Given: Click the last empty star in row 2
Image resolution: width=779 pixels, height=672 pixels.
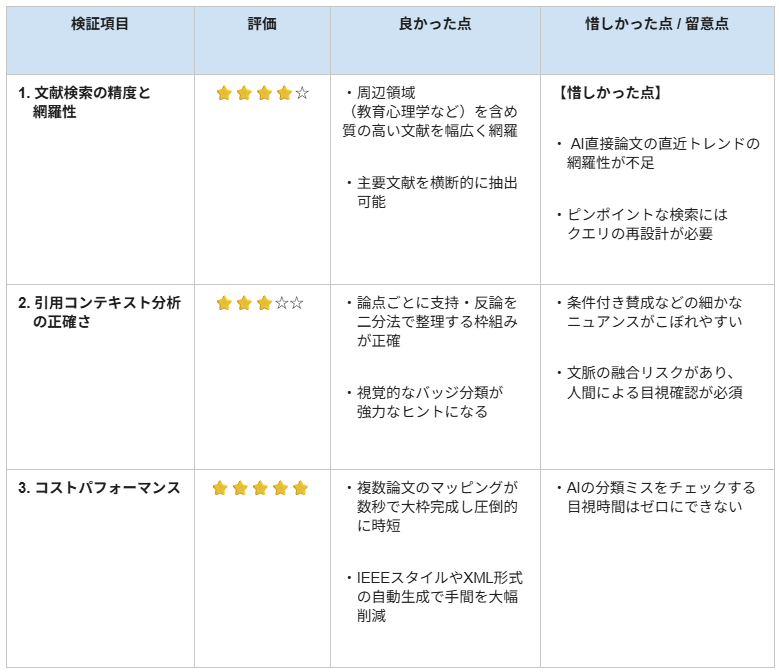Looking at the screenshot, I should click(297, 303).
